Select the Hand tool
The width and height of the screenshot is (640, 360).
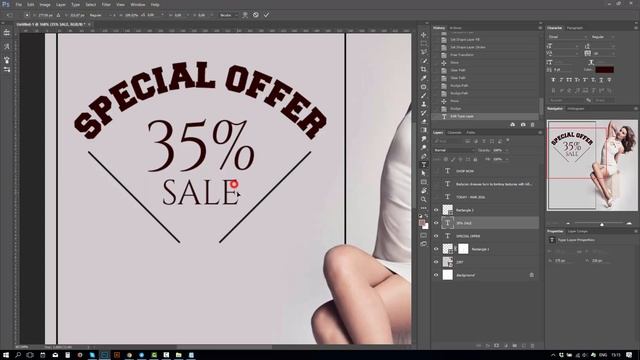[x=424, y=191]
